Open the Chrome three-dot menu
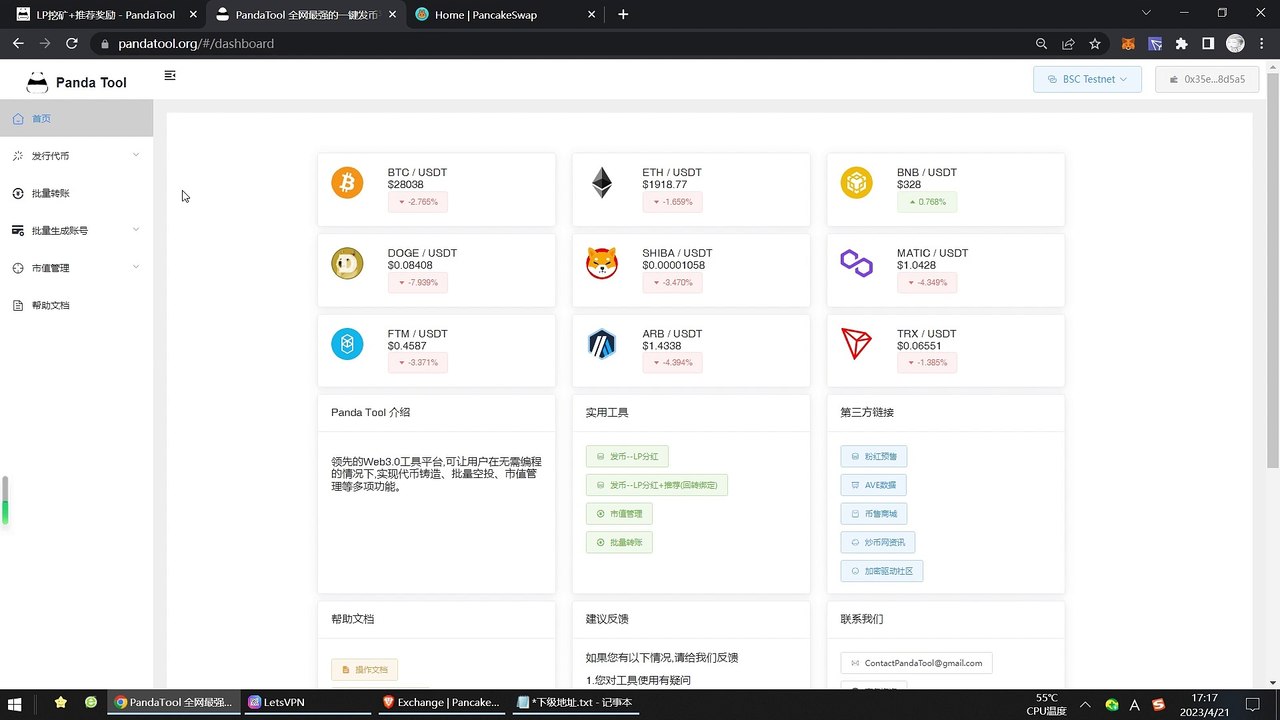 point(1262,44)
